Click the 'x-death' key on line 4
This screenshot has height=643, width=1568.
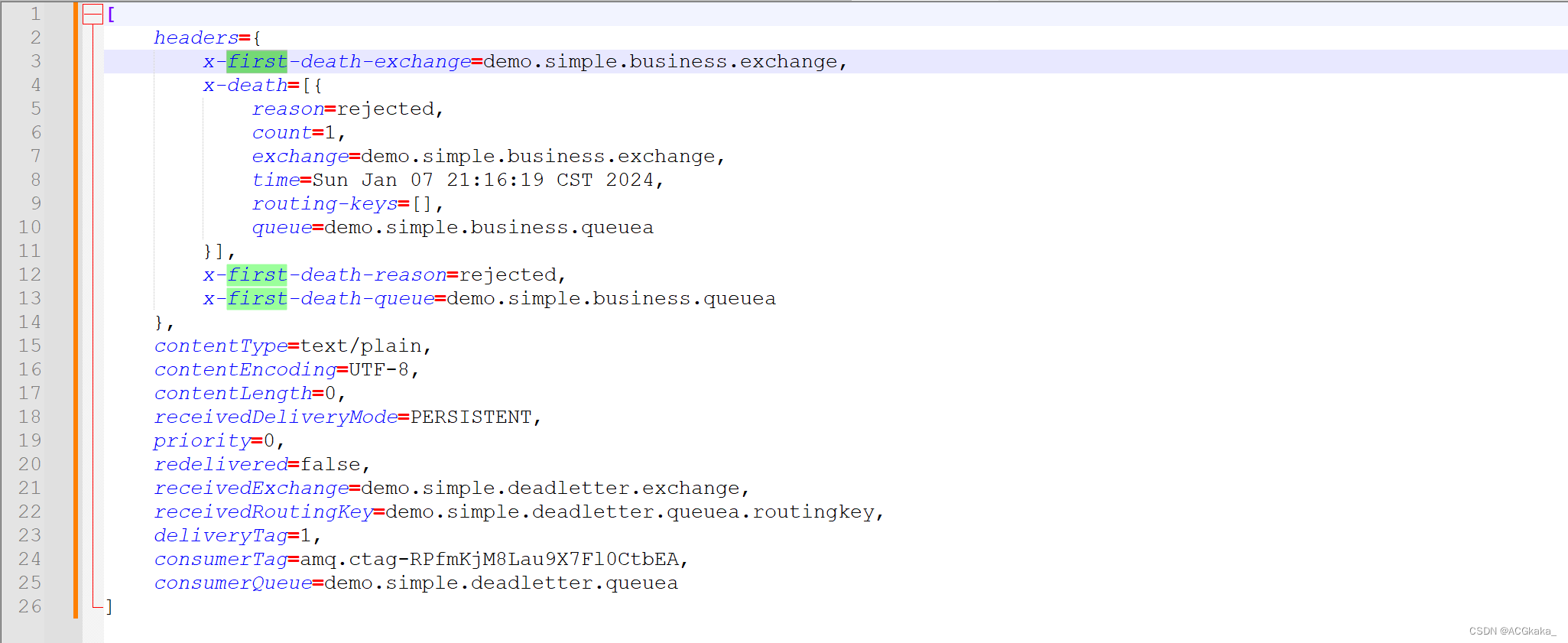point(245,85)
